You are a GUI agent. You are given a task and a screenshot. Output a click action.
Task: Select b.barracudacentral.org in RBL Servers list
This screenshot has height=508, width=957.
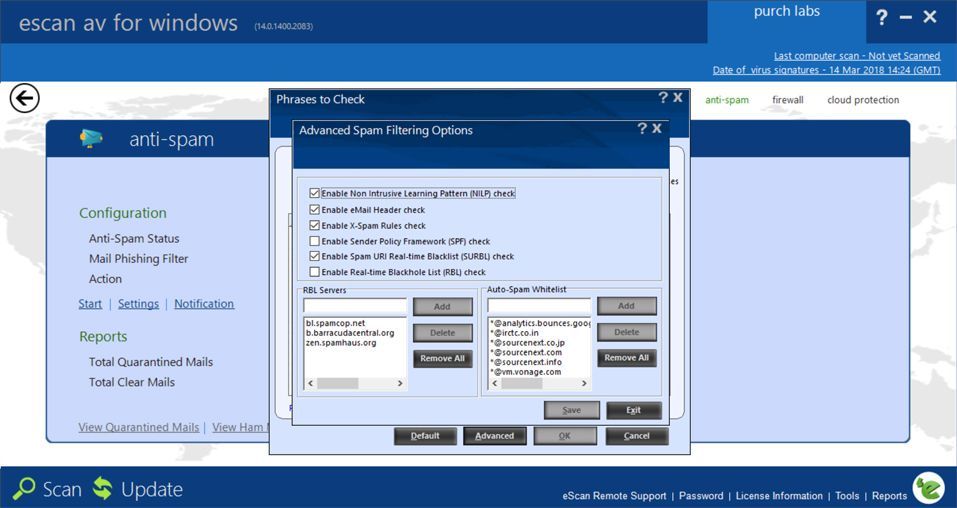(350, 333)
